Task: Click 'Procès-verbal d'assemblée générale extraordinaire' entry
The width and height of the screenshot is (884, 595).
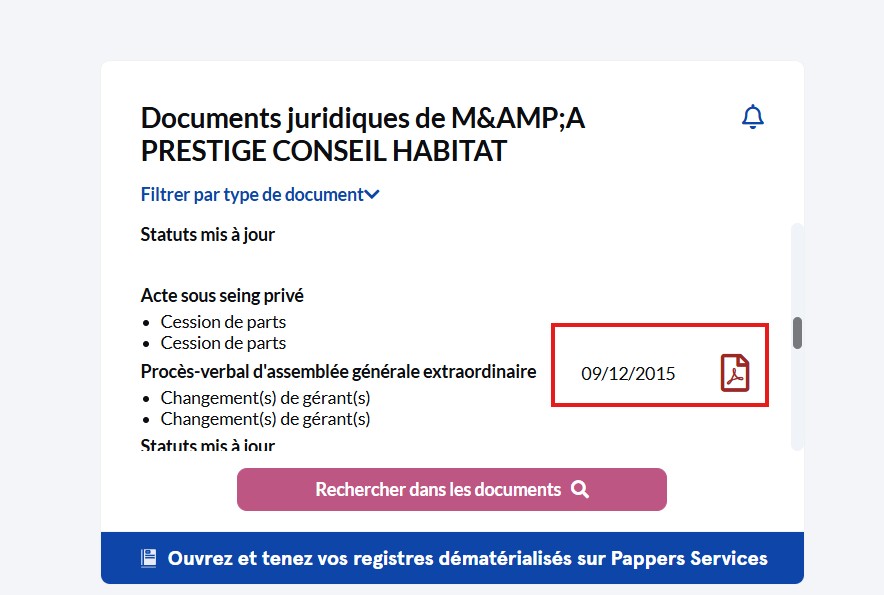Action: (x=338, y=372)
